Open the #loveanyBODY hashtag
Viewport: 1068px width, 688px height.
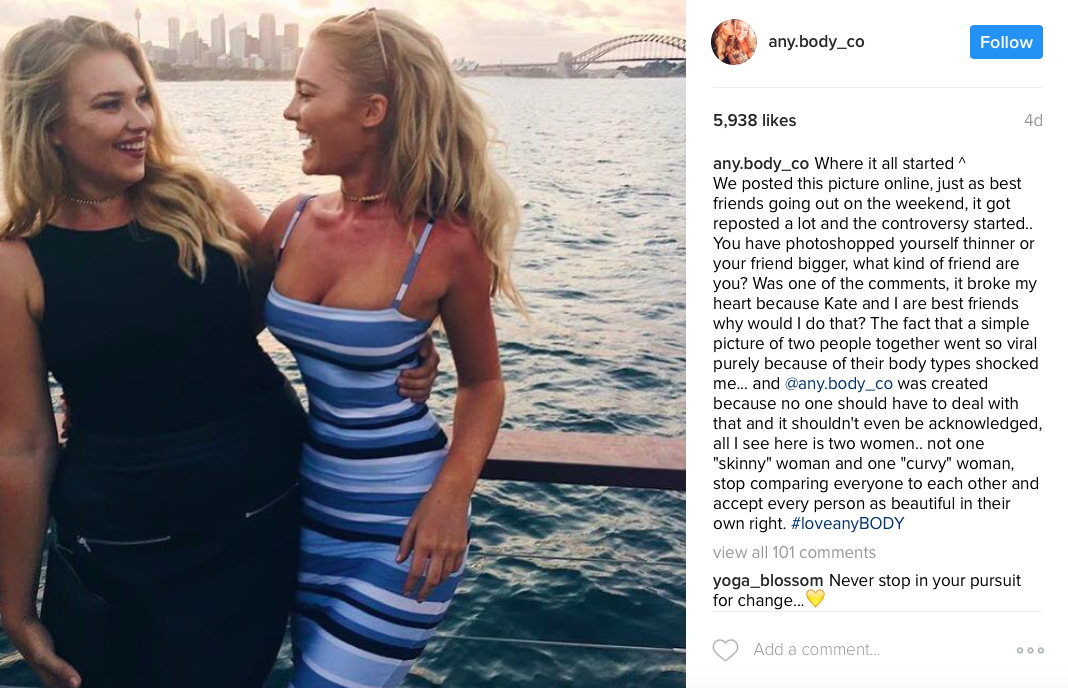click(x=847, y=523)
